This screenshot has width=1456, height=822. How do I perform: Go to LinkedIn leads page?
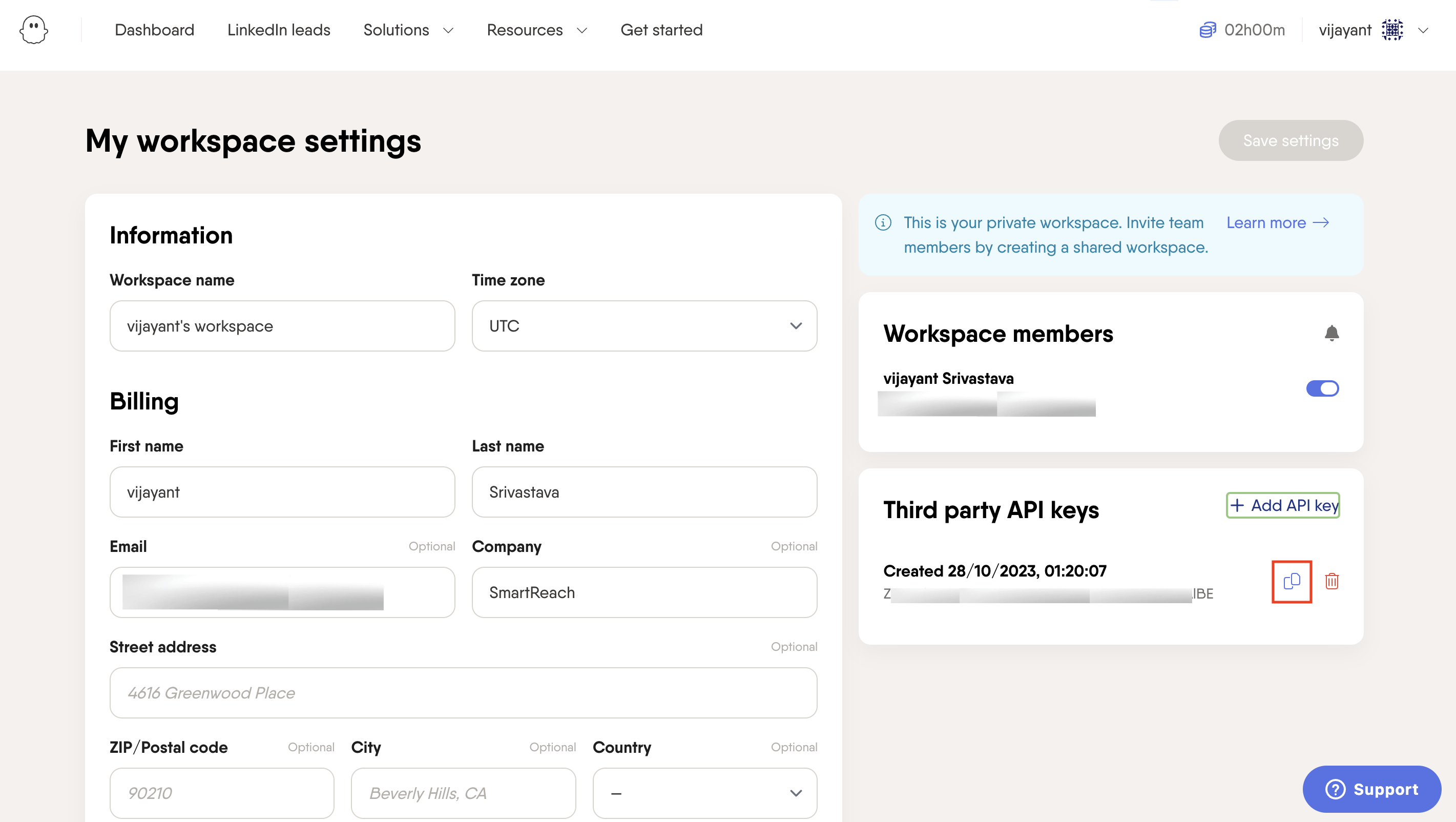tap(279, 30)
